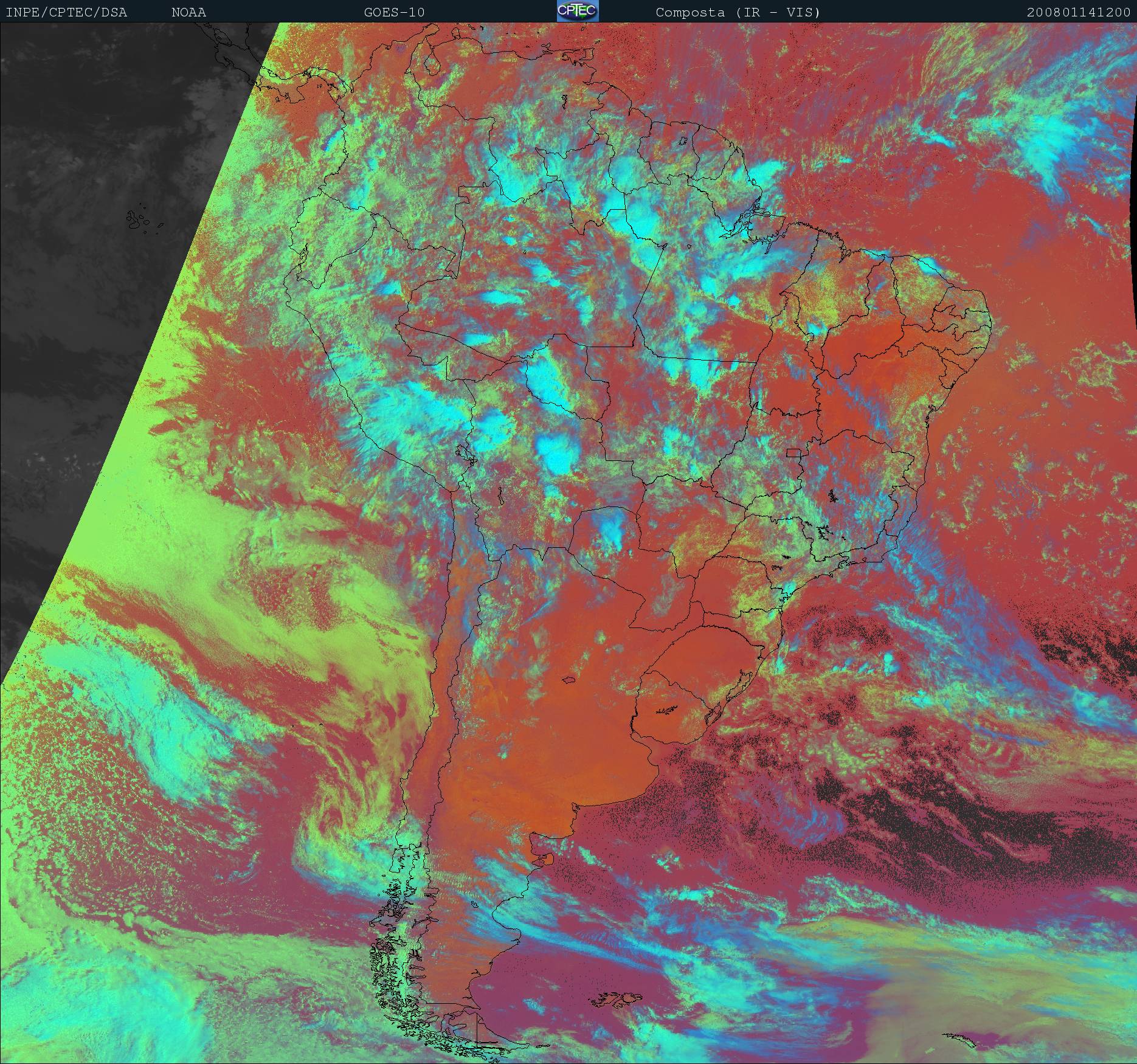Click the CPTEC logo in the header
The width and height of the screenshot is (1137, 1064).
tap(577, 11)
